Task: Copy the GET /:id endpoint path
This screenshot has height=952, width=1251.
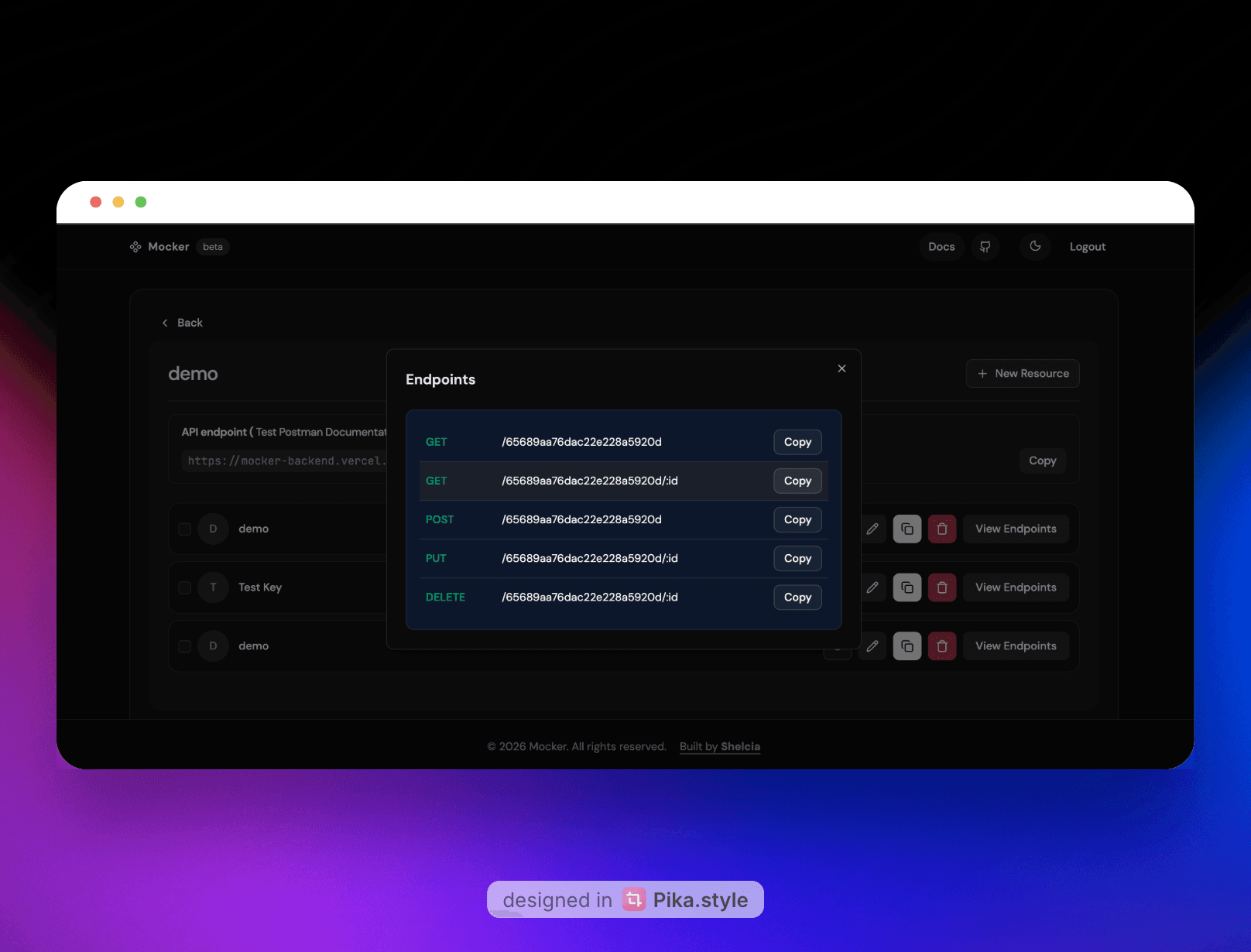Action: (797, 481)
